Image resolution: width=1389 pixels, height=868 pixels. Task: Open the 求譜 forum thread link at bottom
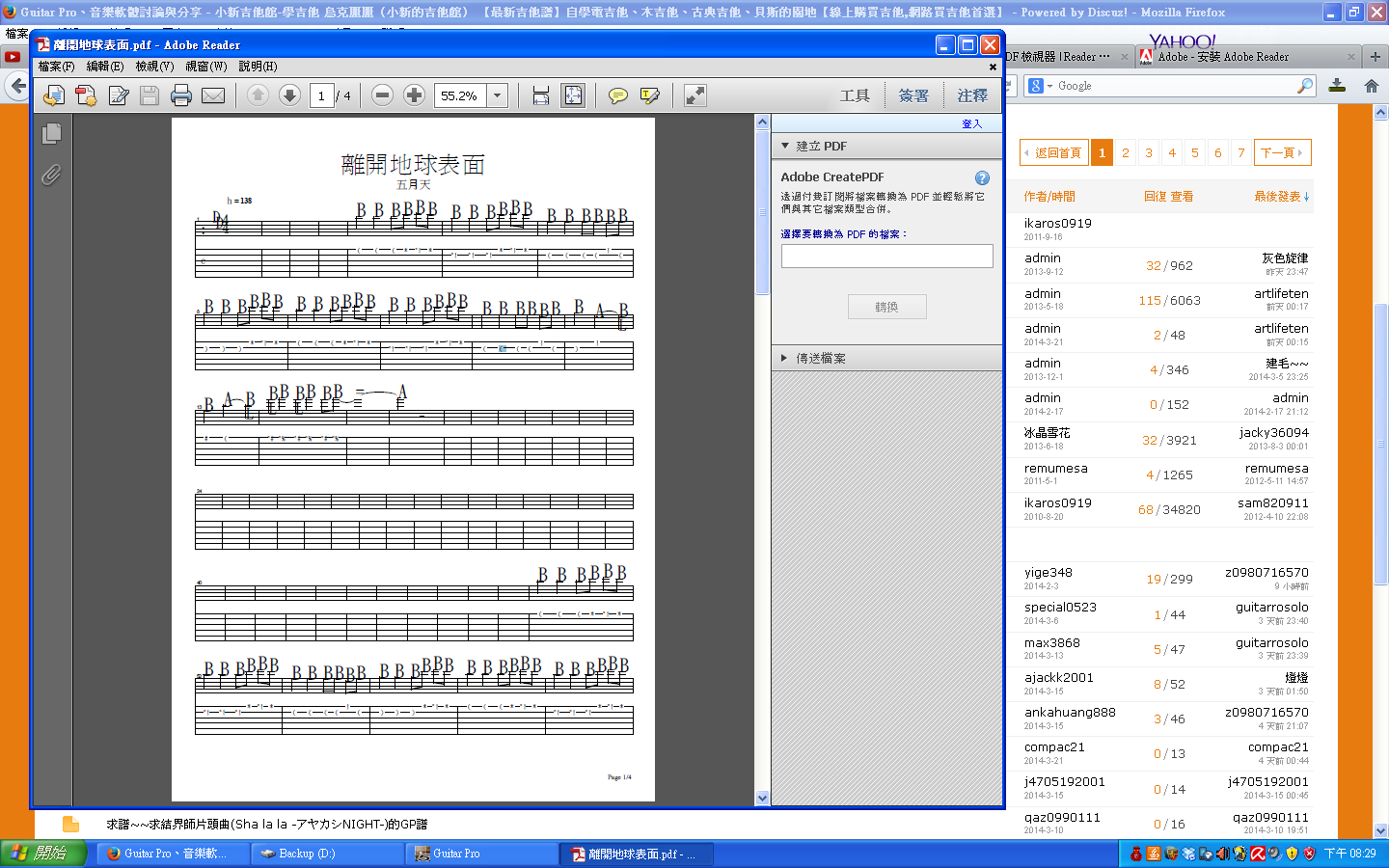[266, 825]
